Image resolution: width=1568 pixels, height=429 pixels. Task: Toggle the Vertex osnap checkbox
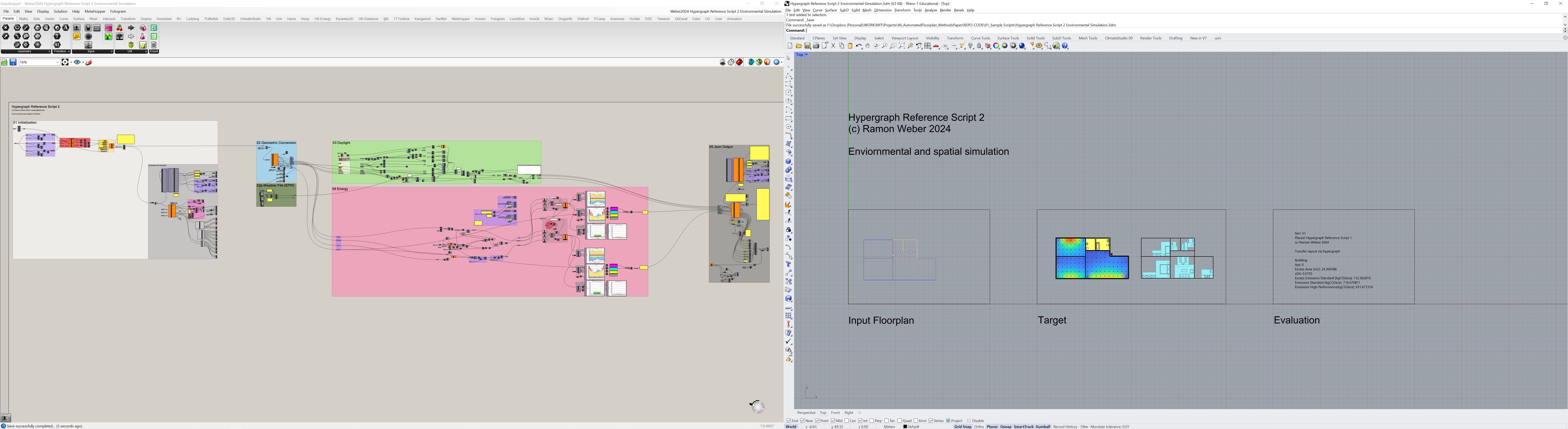[931, 420]
